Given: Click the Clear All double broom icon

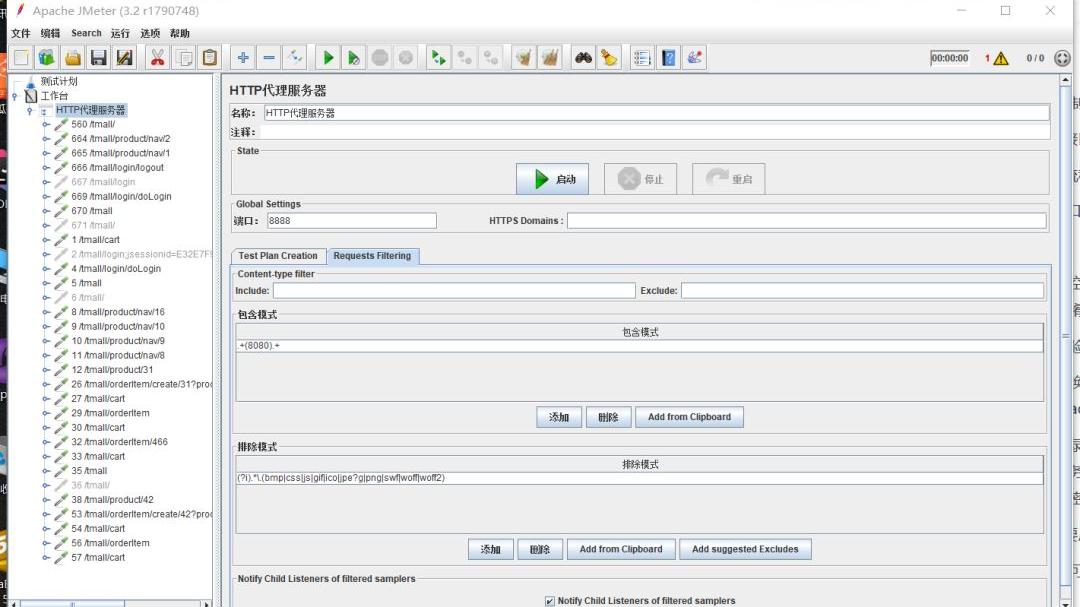Looking at the screenshot, I should tap(550, 58).
